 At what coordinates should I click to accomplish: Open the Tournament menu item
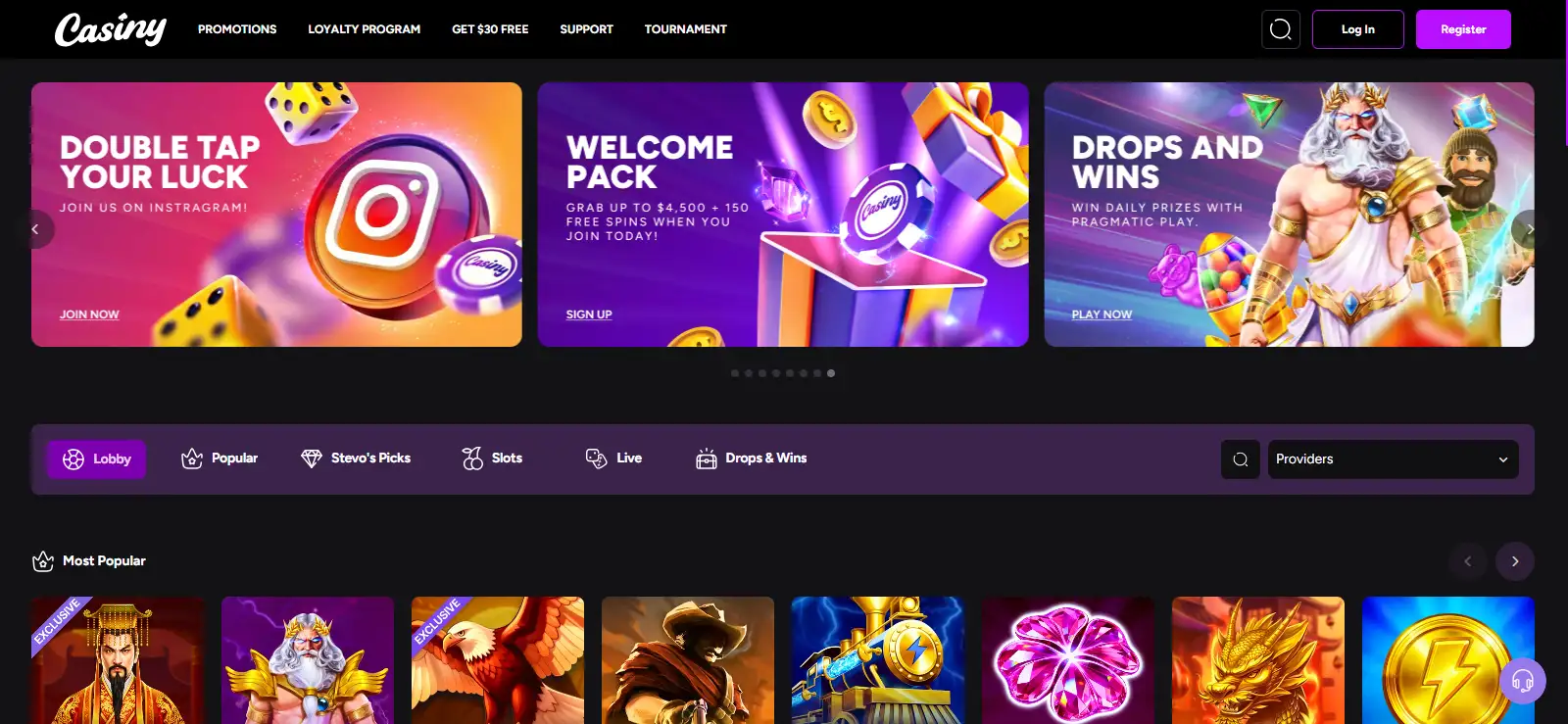686,29
